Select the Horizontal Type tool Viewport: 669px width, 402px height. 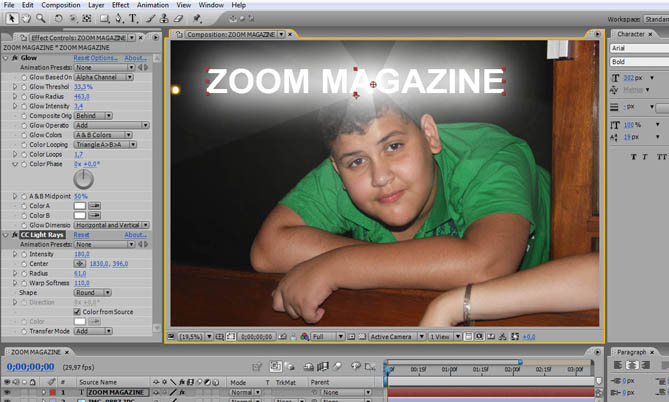(133, 18)
